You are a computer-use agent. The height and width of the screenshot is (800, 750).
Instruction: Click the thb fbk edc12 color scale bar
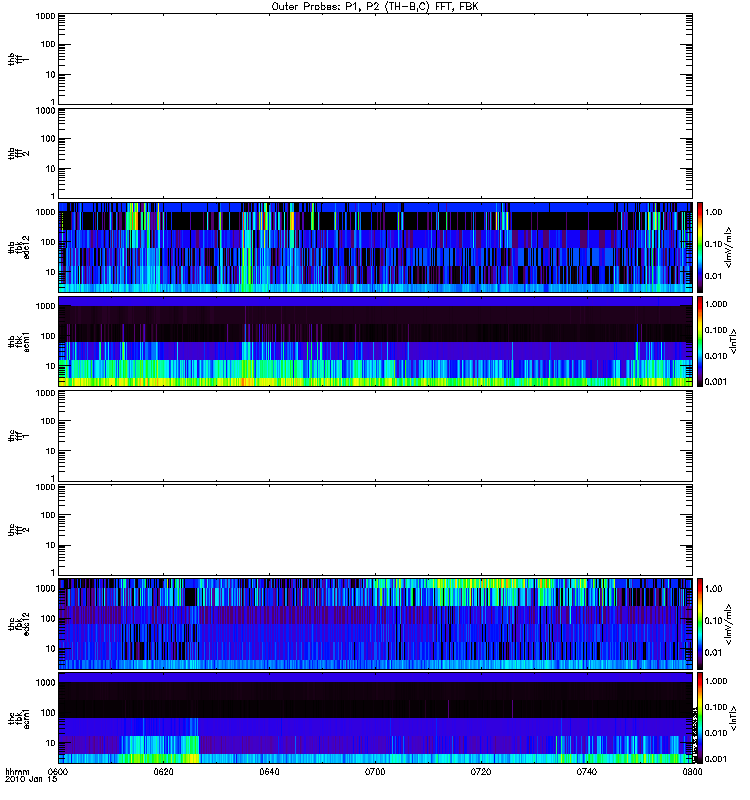(x=699, y=247)
